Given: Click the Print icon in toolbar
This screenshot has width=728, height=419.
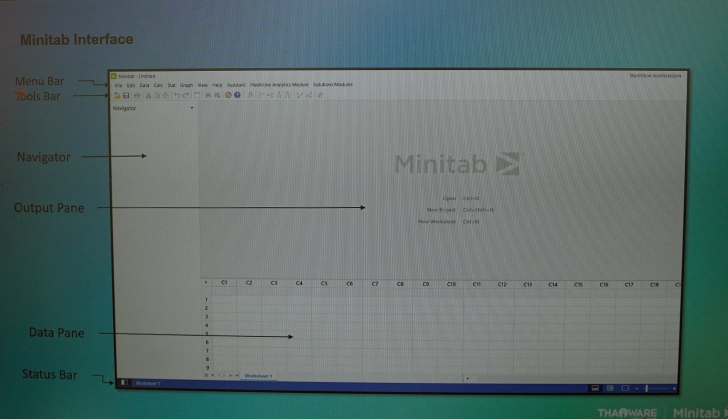Looking at the screenshot, I should click(137, 95).
